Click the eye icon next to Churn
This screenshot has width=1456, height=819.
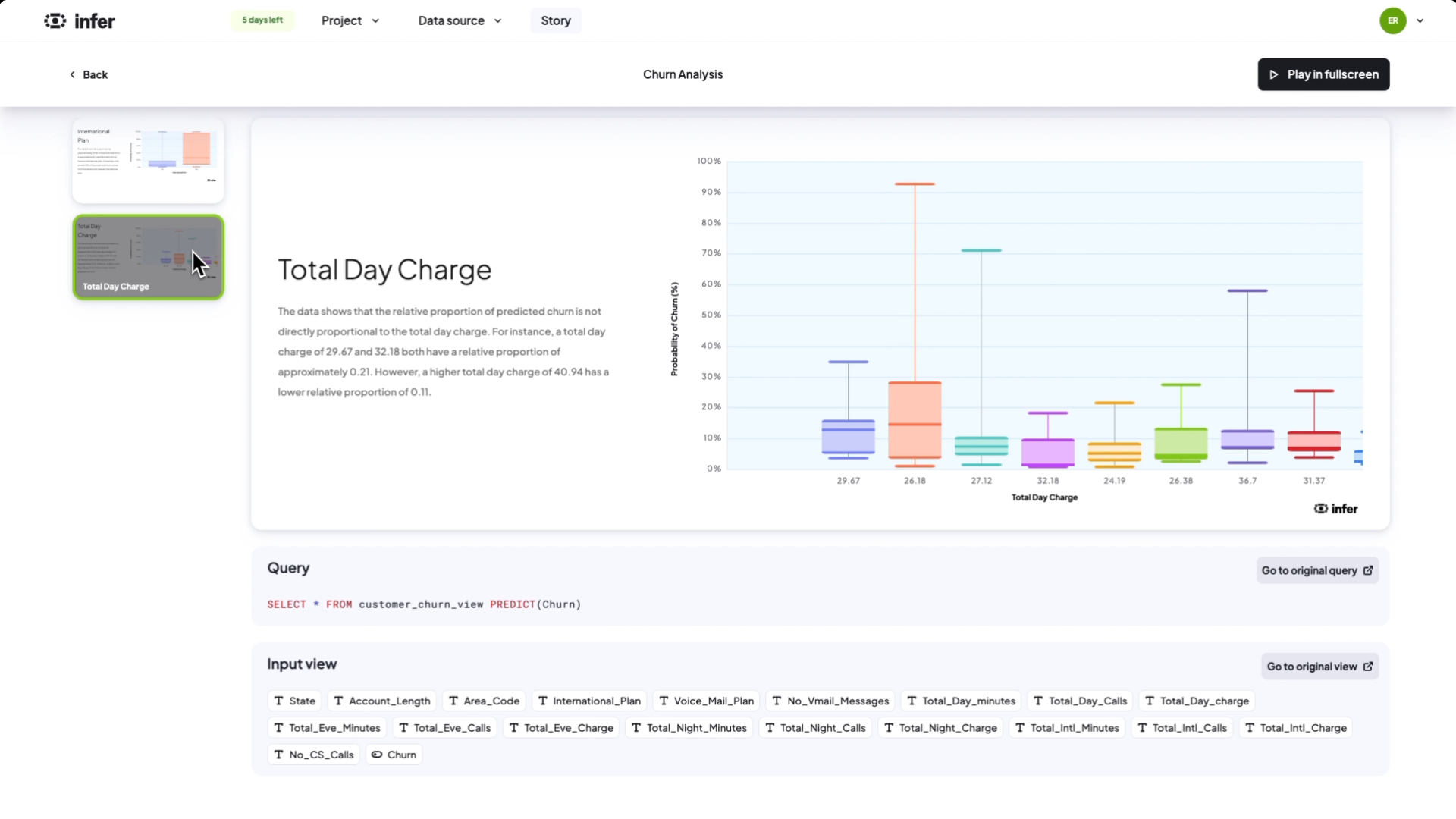point(377,755)
